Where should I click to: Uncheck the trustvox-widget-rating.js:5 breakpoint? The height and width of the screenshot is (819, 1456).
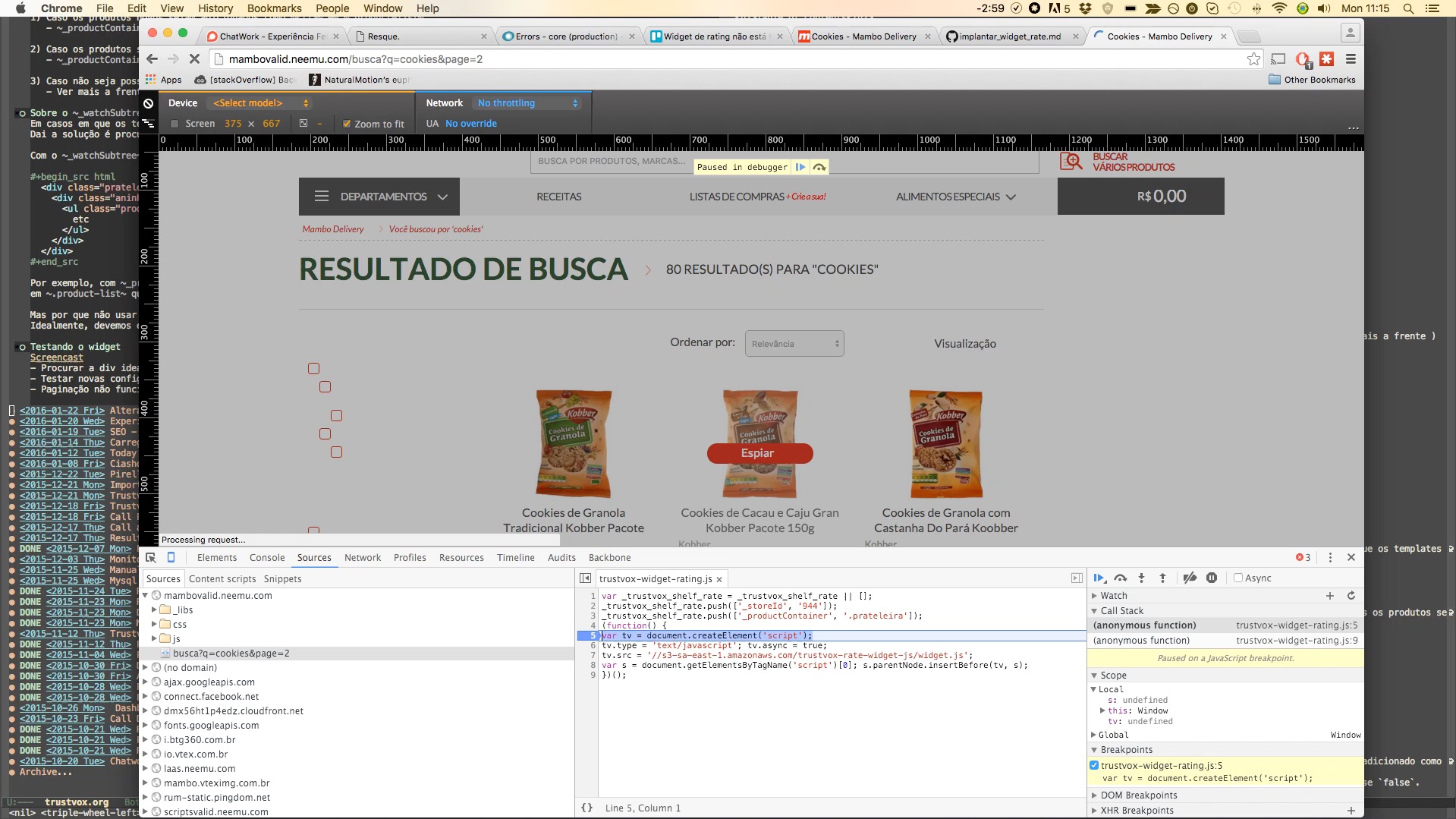(1094, 766)
